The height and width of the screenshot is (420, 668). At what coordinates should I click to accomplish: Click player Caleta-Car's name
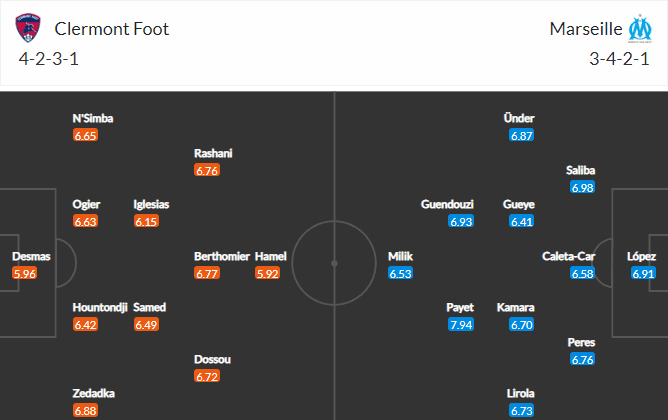(568, 256)
